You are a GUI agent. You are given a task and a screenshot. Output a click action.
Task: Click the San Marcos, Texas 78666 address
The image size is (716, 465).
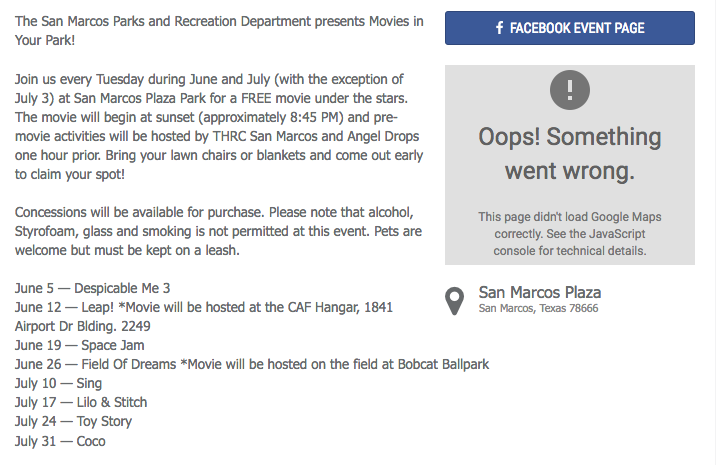(x=538, y=308)
